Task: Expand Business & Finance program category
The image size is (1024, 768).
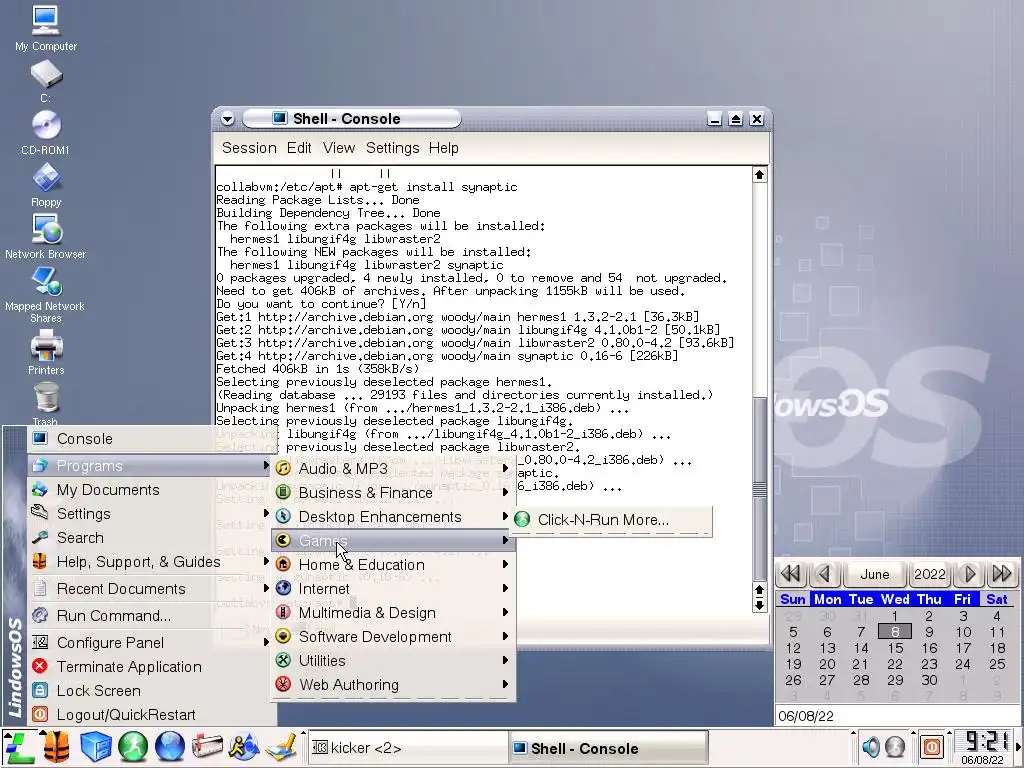Action: point(393,493)
